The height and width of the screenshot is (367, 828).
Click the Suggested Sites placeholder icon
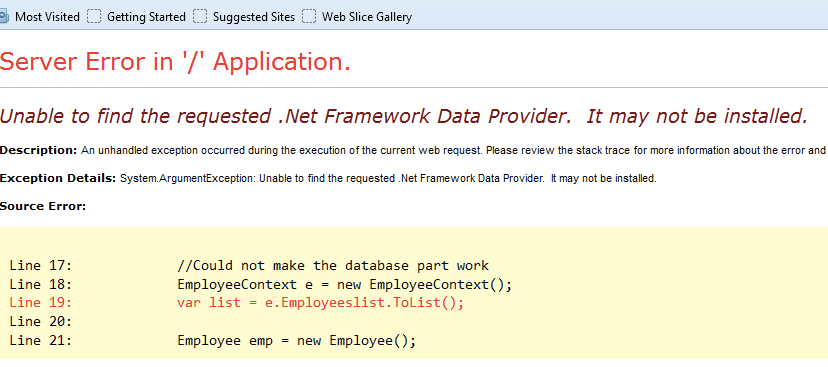(x=200, y=17)
